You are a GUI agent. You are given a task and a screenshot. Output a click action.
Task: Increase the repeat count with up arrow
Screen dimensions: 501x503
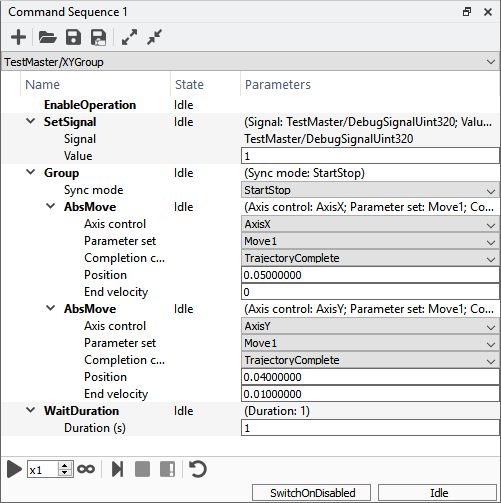[x=65, y=466]
